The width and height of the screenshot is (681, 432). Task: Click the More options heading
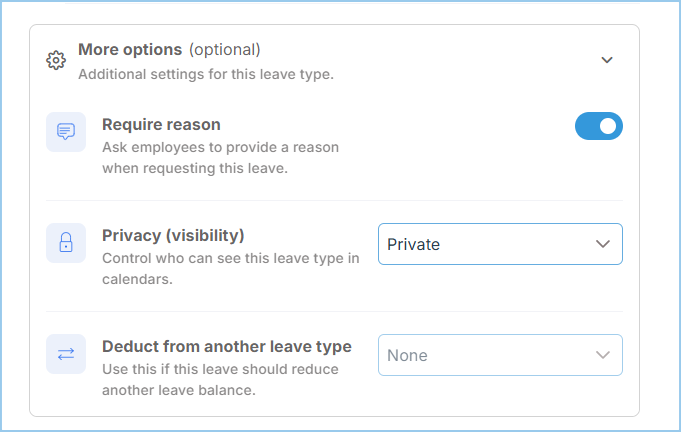[x=130, y=49]
